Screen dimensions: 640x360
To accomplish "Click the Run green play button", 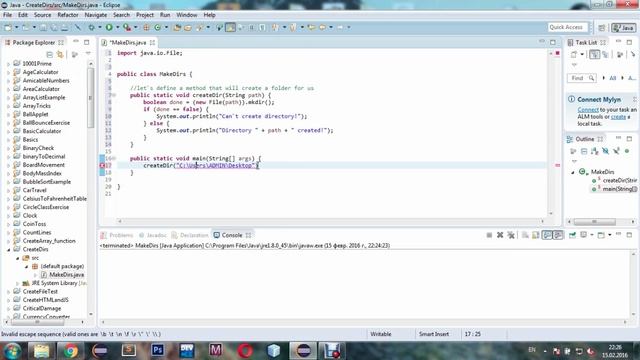I will pyautogui.click(x=109, y=27).
